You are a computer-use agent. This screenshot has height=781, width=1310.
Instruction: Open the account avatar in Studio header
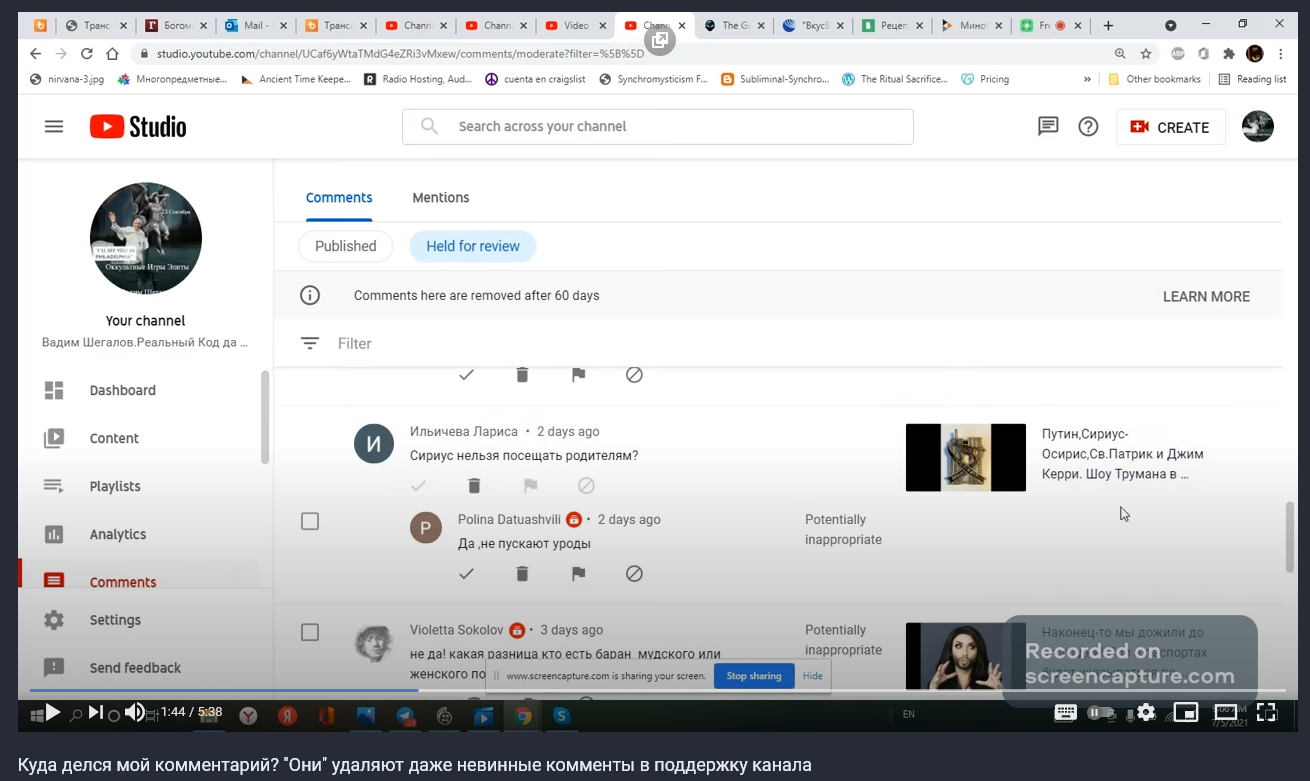coord(1257,126)
